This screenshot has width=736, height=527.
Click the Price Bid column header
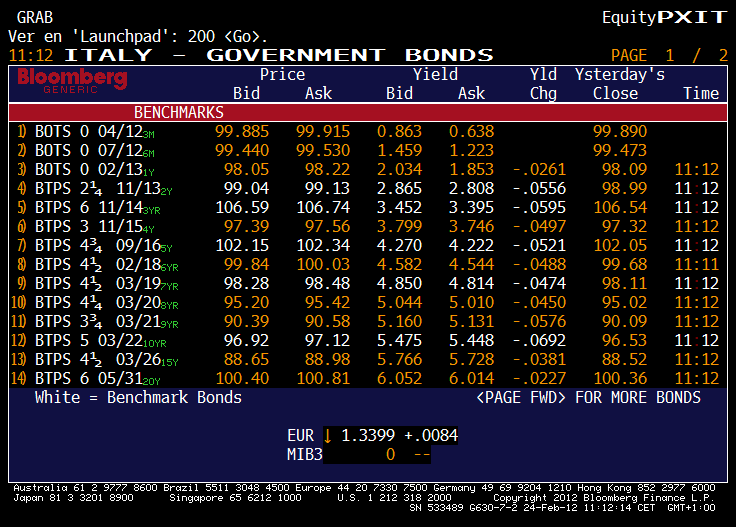pos(246,93)
